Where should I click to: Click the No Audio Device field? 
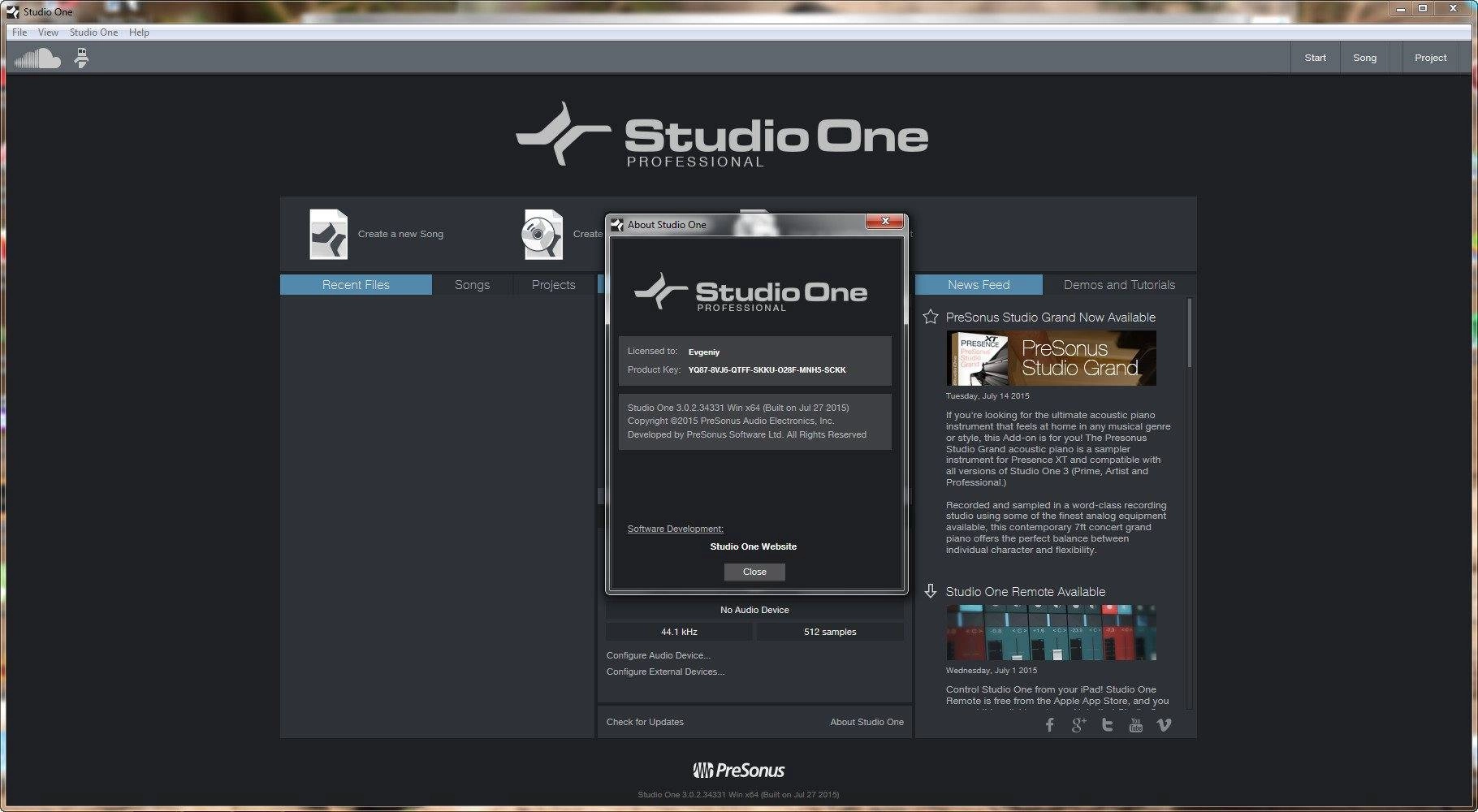click(754, 610)
